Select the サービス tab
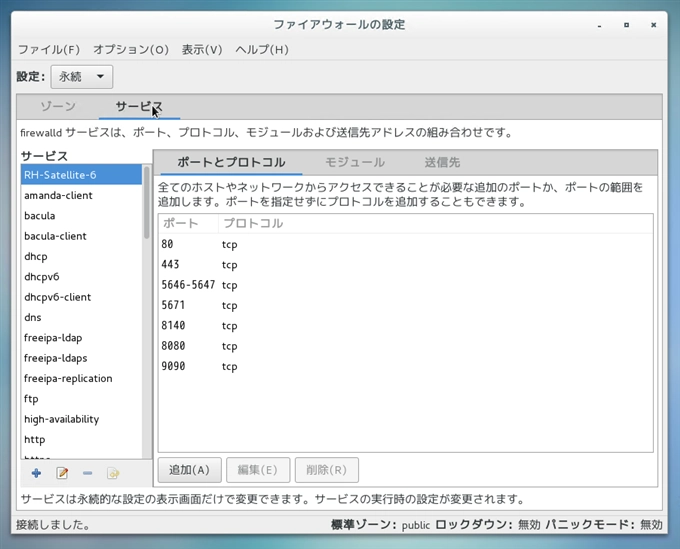 (139, 106)
